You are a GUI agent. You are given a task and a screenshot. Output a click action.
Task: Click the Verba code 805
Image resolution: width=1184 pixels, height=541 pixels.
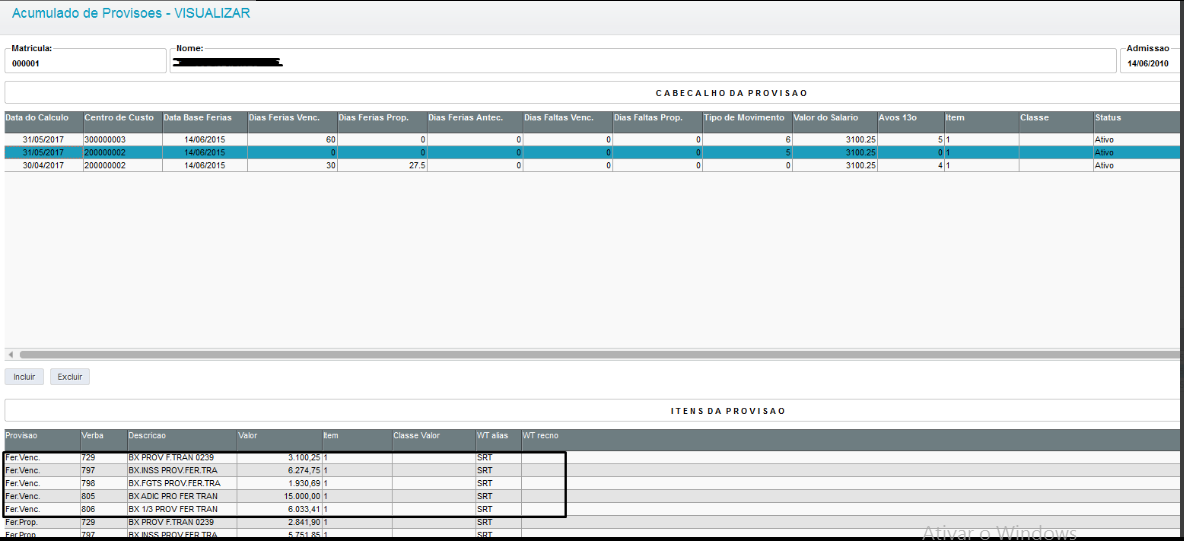(88, 496)
